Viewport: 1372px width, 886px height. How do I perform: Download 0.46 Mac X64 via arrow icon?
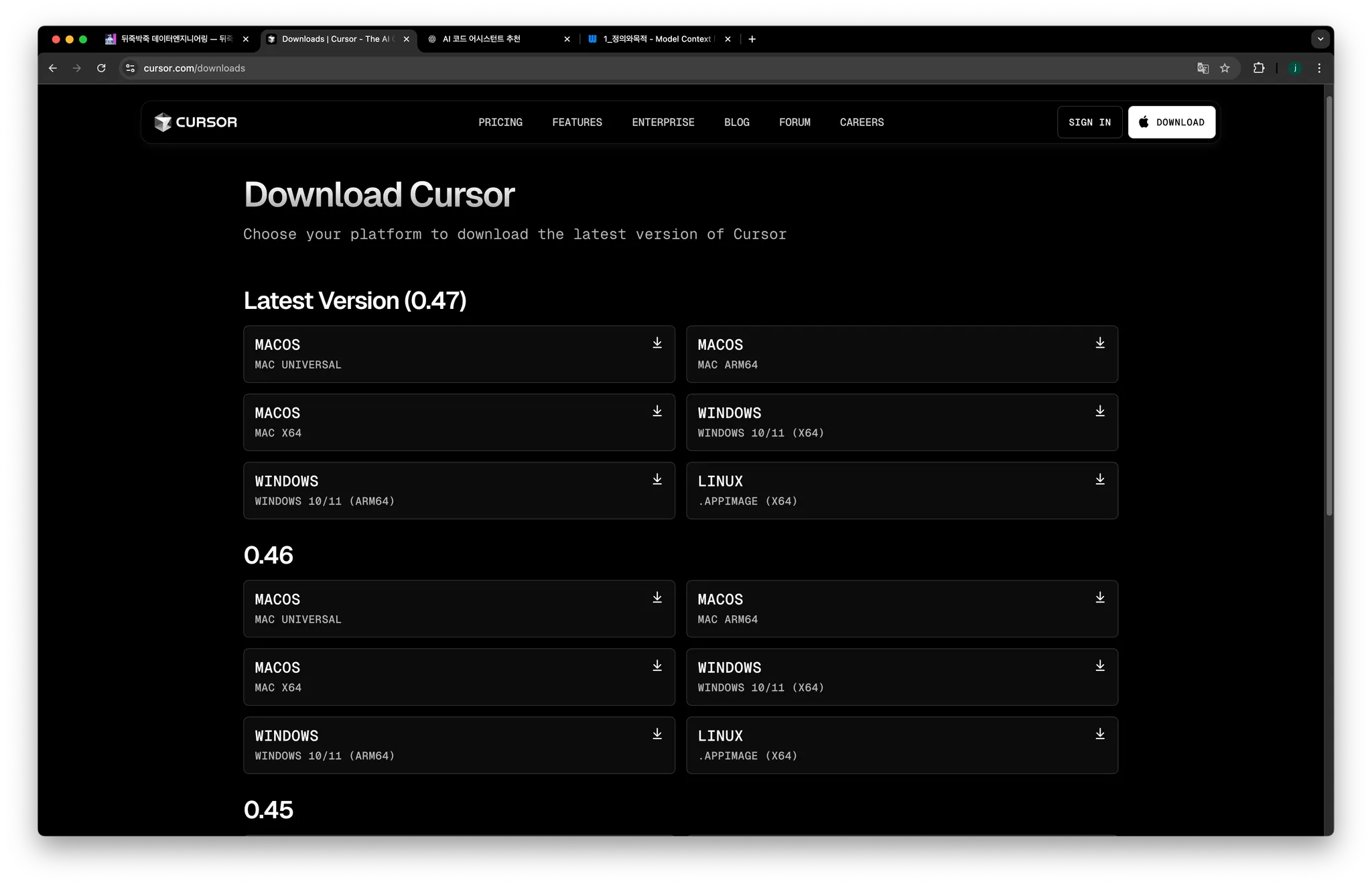pos(657,666)
